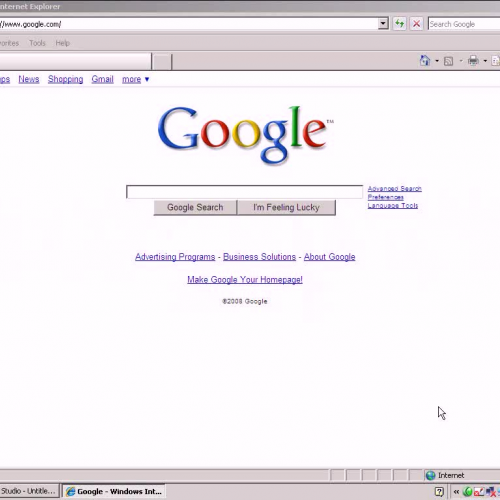This screenshot has height=500, width=500.
Task: Click Make Google Your Homepage link
Action: coord(245,280)
